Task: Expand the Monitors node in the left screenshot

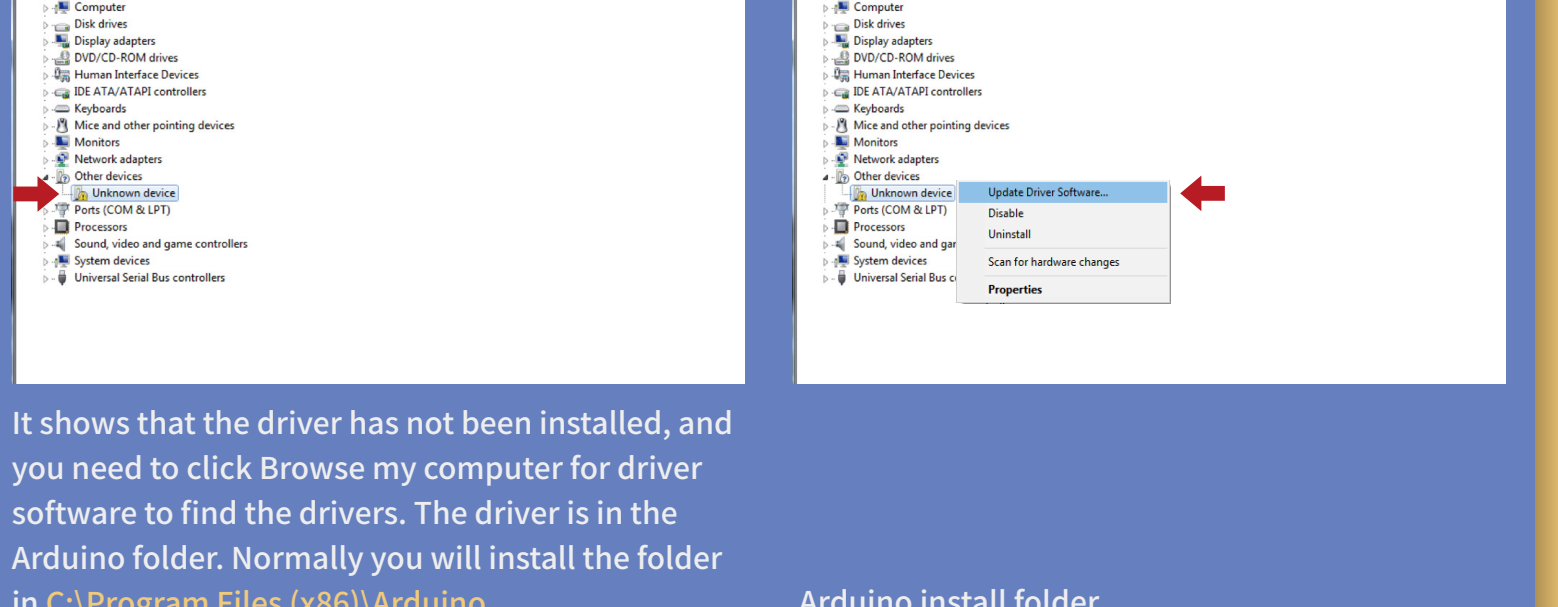Action: point(45,143)
